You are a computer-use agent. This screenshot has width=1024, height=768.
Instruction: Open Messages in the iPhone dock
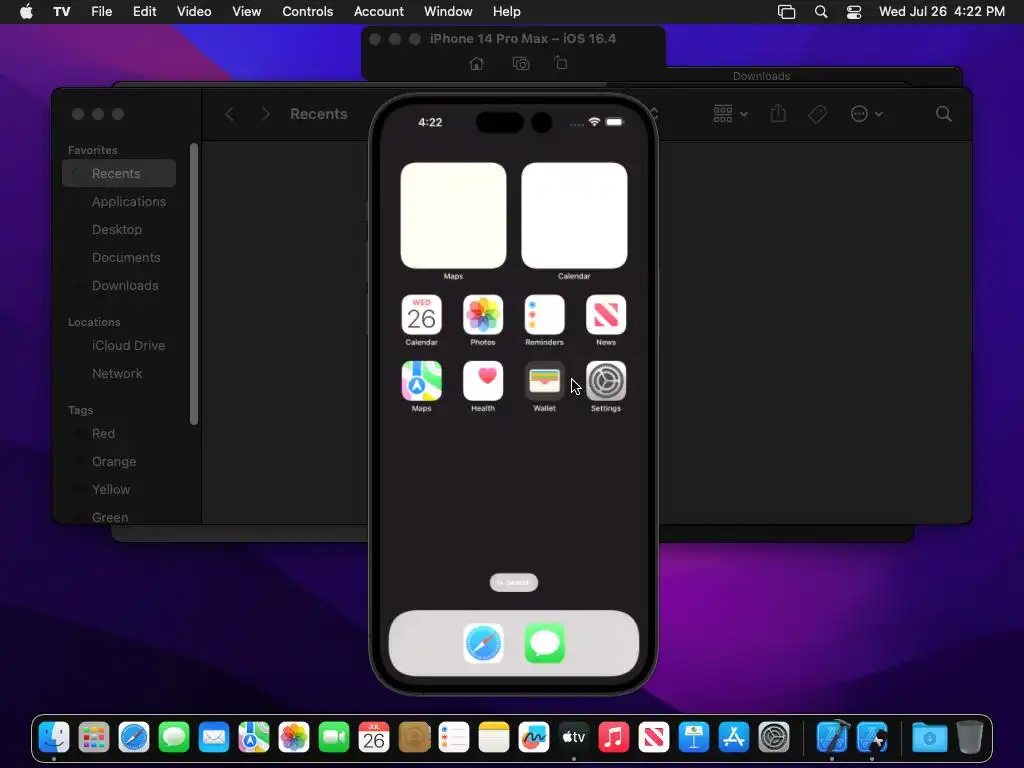pyautogui.click(x=545, y=643)
